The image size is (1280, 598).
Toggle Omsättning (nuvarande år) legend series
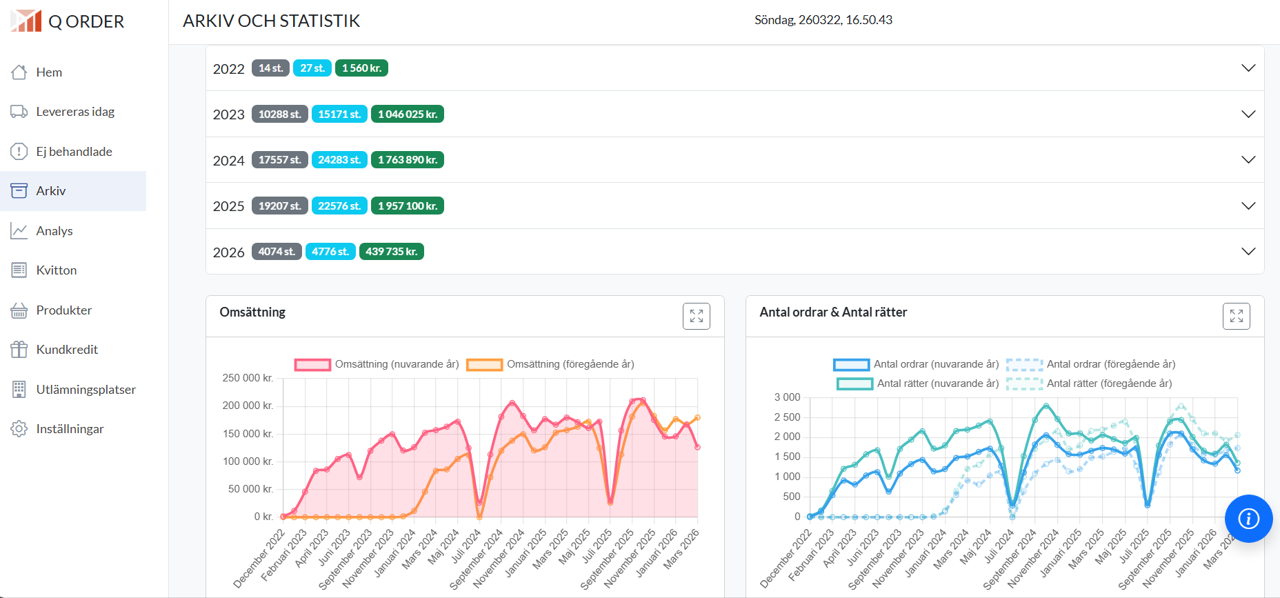pos(377,364)
